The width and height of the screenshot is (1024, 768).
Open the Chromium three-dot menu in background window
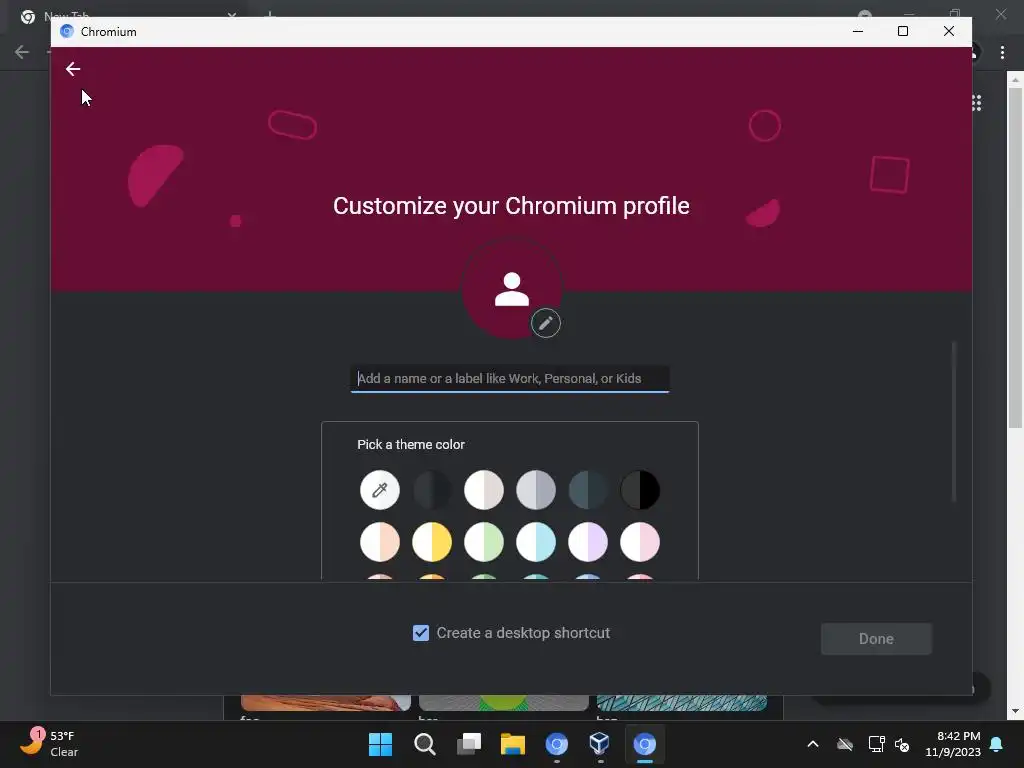[1002, 52]
